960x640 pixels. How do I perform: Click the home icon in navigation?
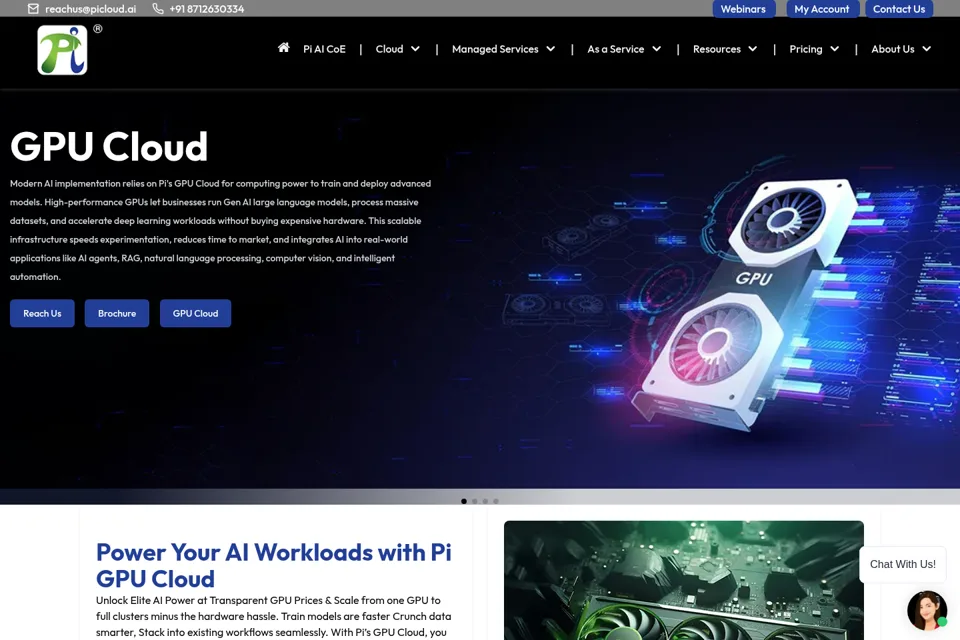pos(283,48)
